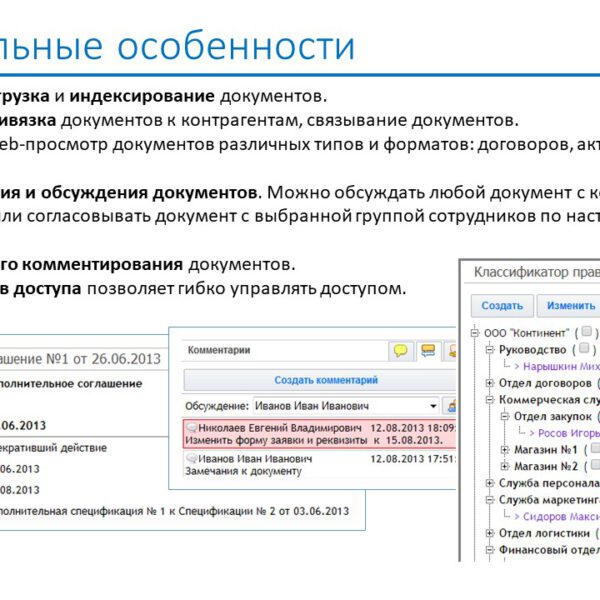This screenshot has width=600, height=600.
Task: Expand the Отдел договоров tree node
Action: point(489,383)
